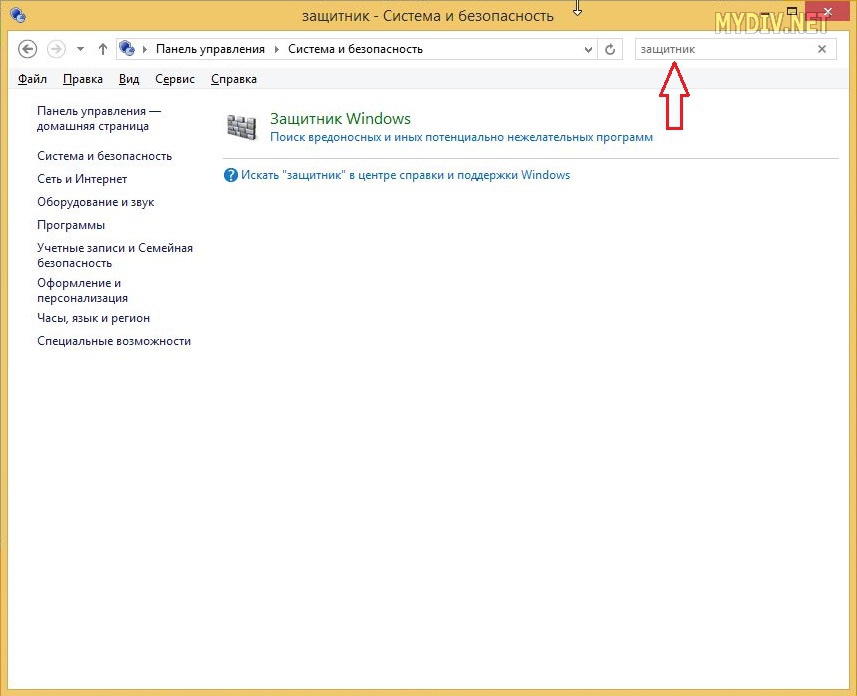Click the window system icon in title bar
This screenshot has width=857, height=696.
[x=17, y=15]
